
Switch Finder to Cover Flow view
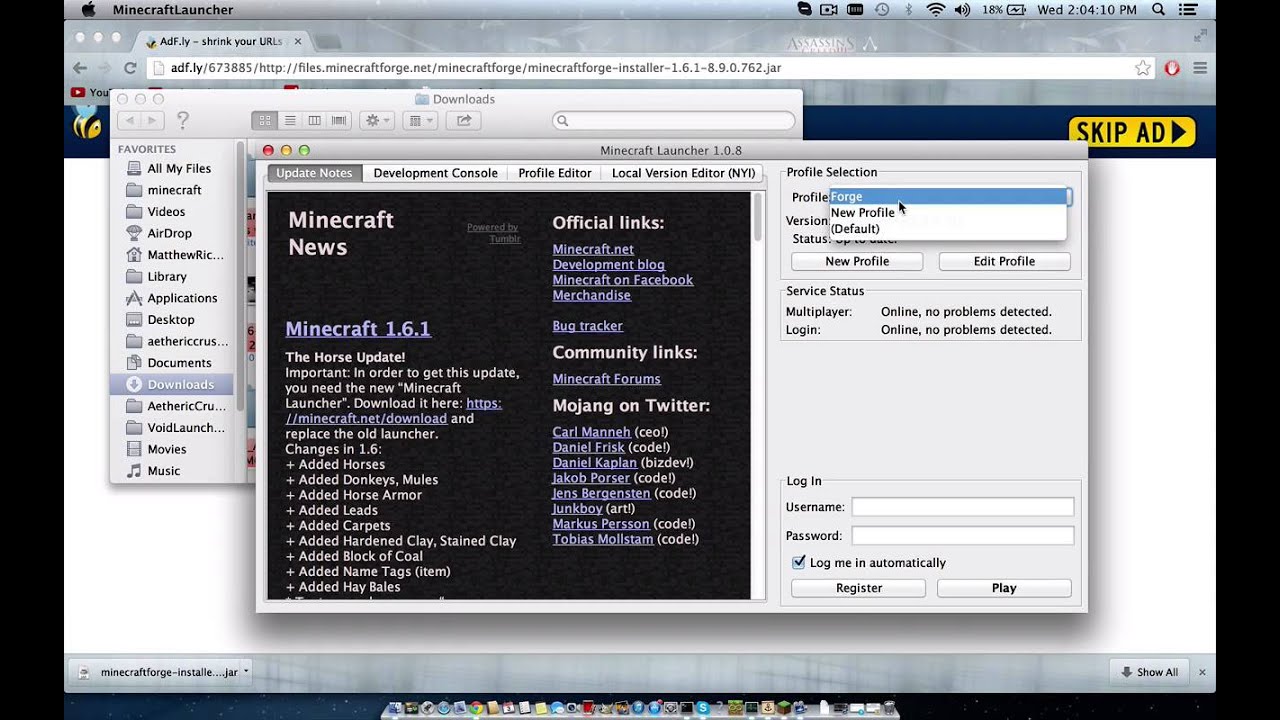pos(339,120)
